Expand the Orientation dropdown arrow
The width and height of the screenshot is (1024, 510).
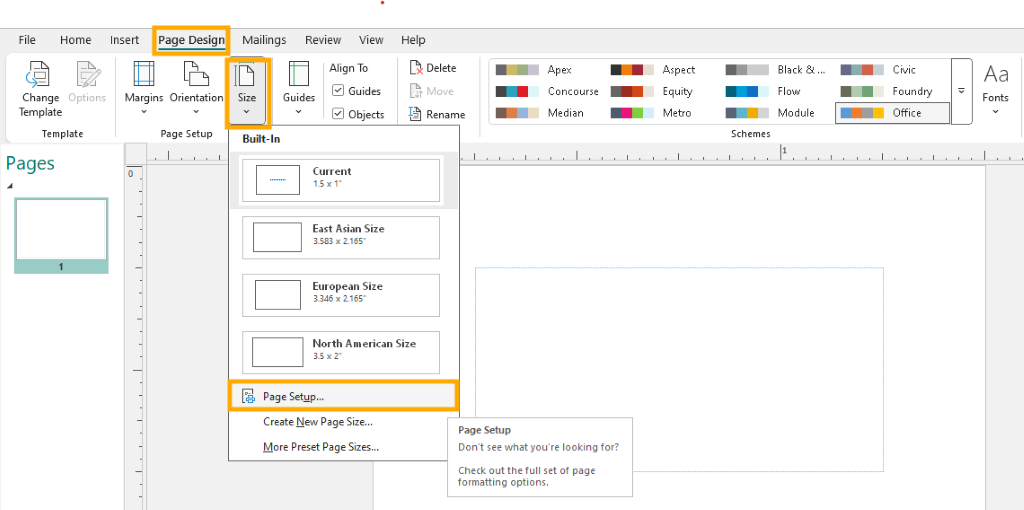pos(196,112)
